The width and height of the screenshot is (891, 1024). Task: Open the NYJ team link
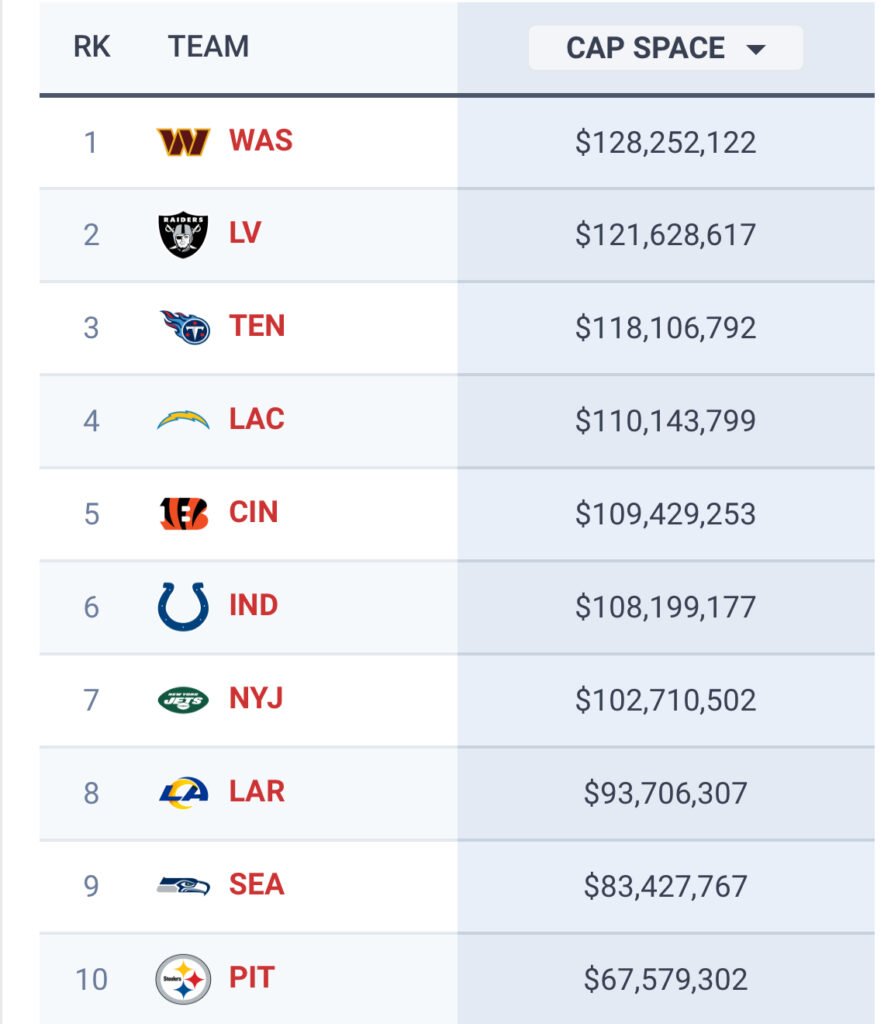click(x=256, y=699)
